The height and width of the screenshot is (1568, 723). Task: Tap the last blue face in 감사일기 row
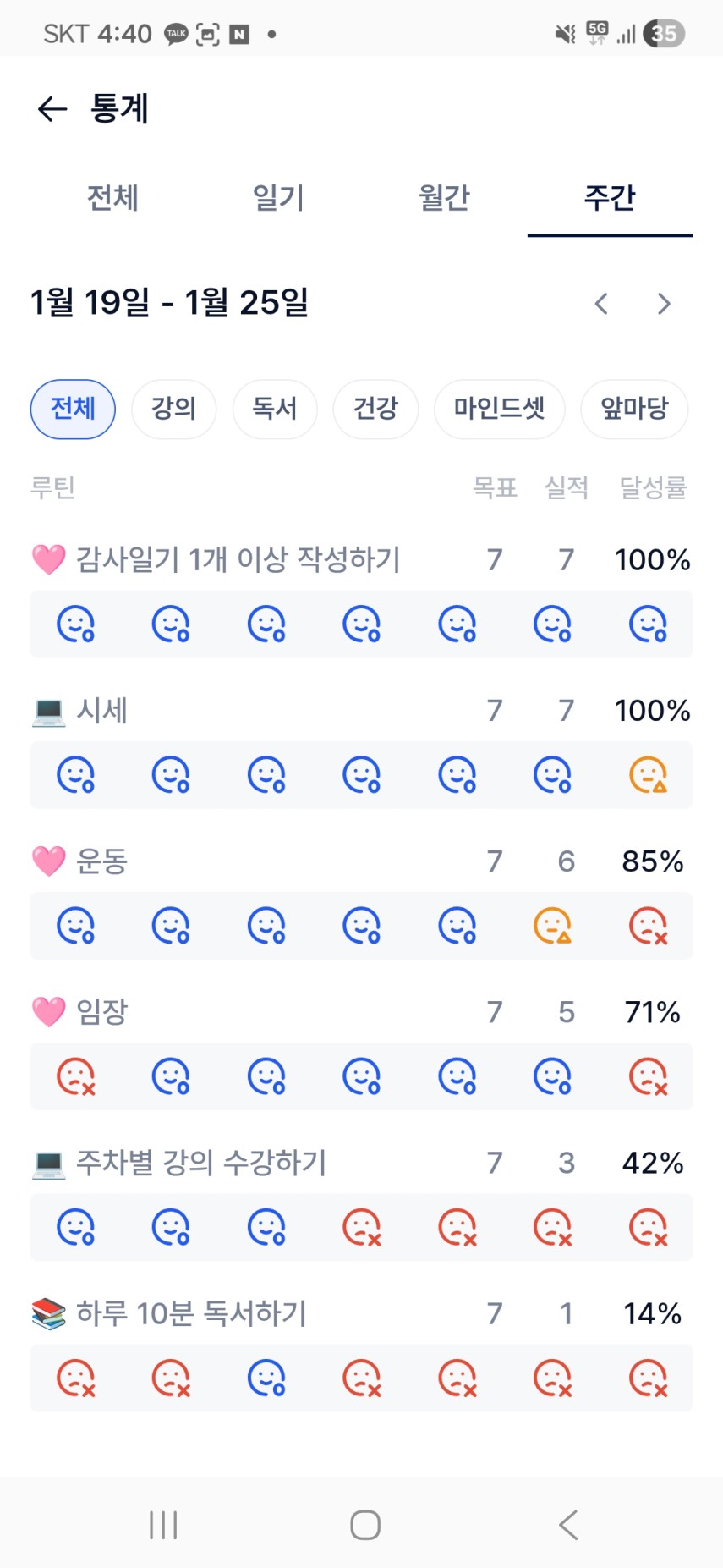(648, 624)
